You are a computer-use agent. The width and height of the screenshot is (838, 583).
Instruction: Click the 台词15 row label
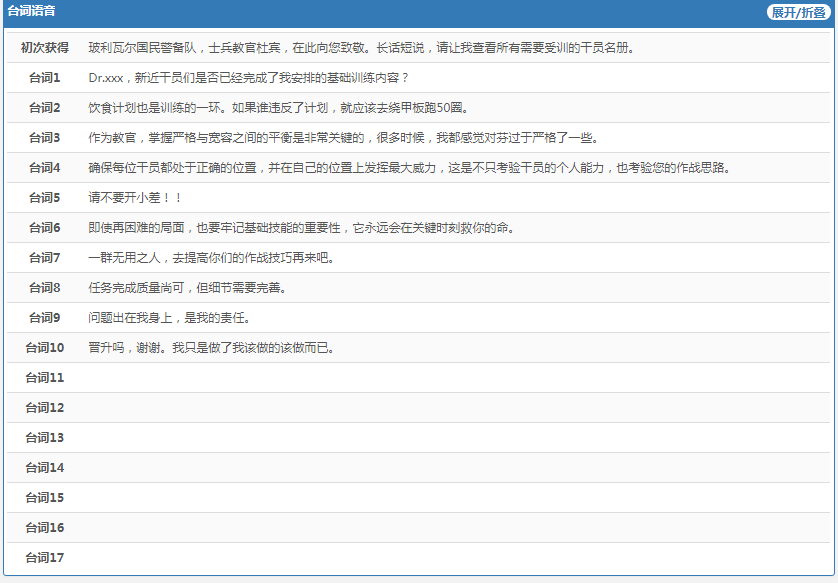click(x=45, y=498)
